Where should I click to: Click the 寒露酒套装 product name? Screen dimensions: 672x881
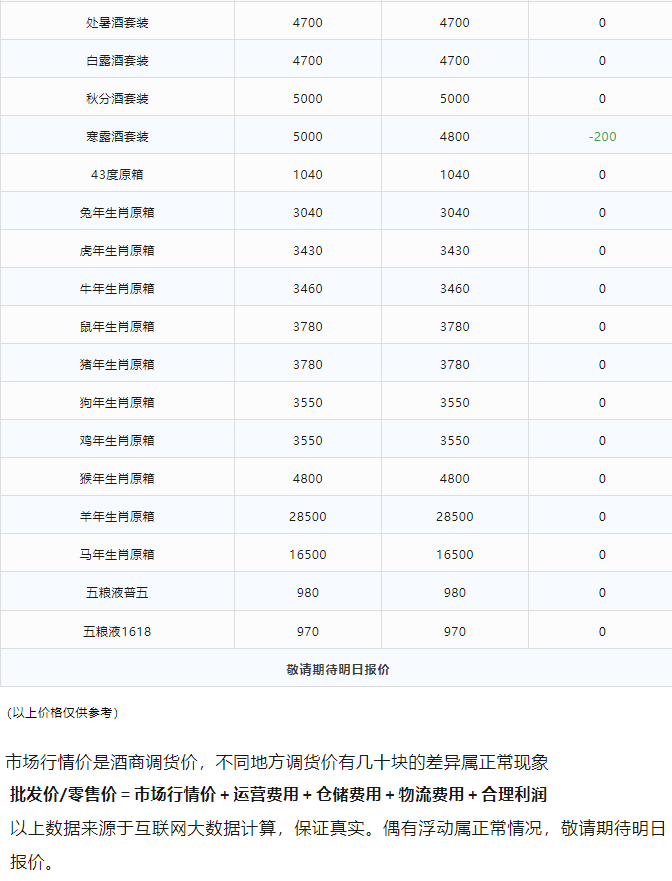[x=117, y=137]
